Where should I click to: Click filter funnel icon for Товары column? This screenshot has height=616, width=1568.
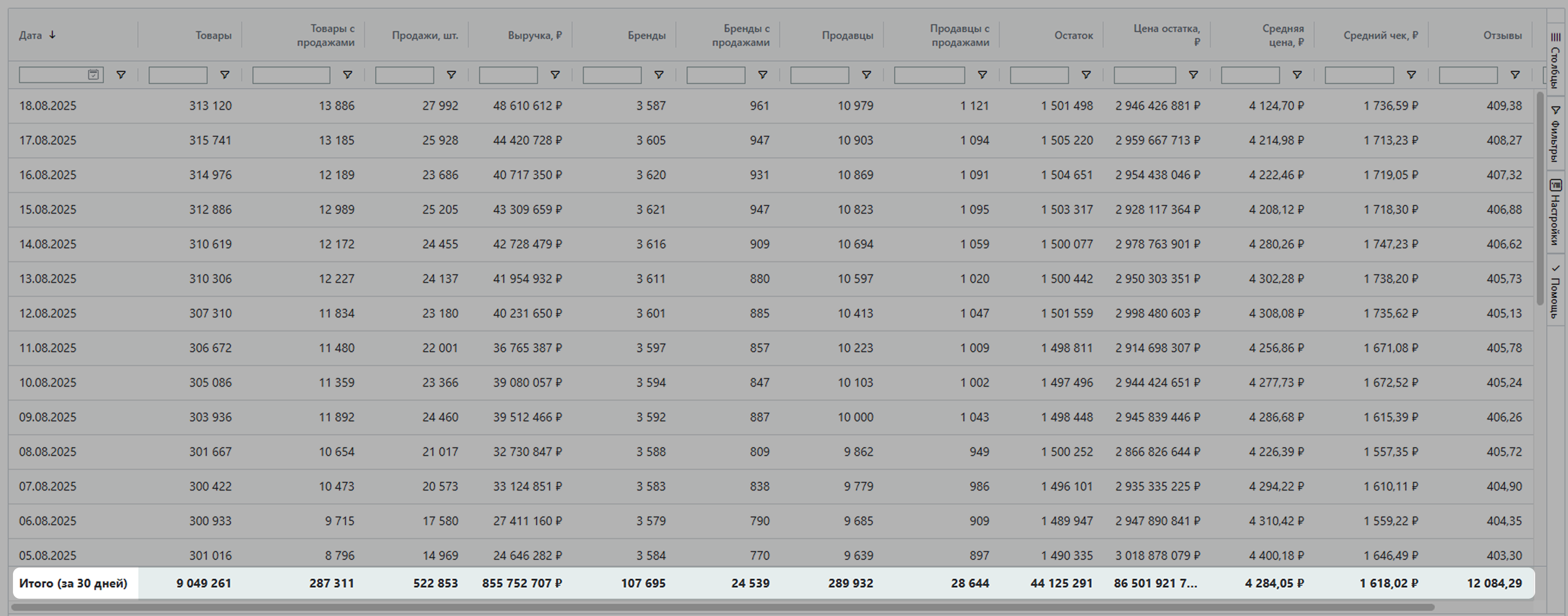click(x=224, y=75)
